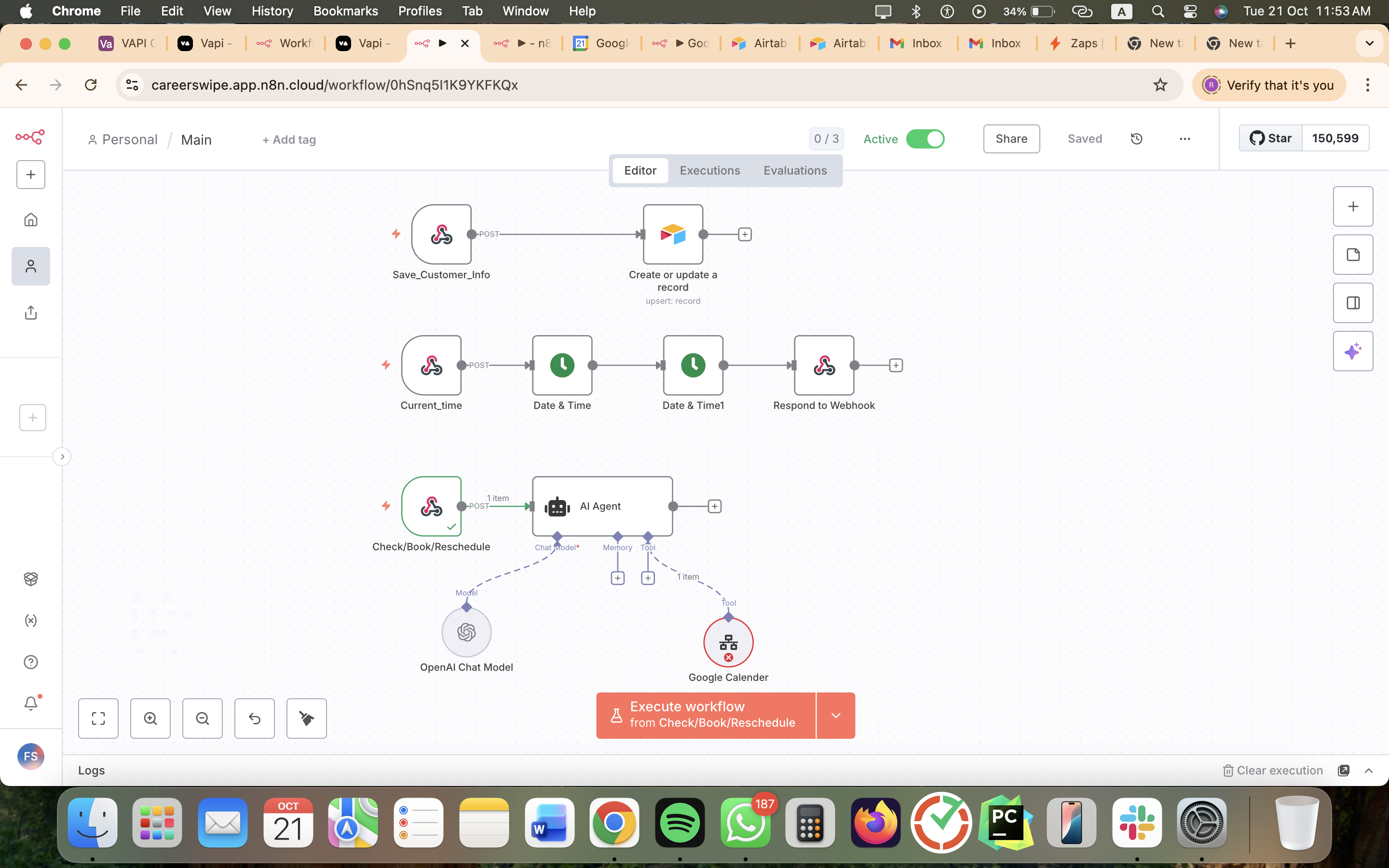Expand the Logs panel chevron
Screen dimensions: 1389x868
pos(1368,771)
